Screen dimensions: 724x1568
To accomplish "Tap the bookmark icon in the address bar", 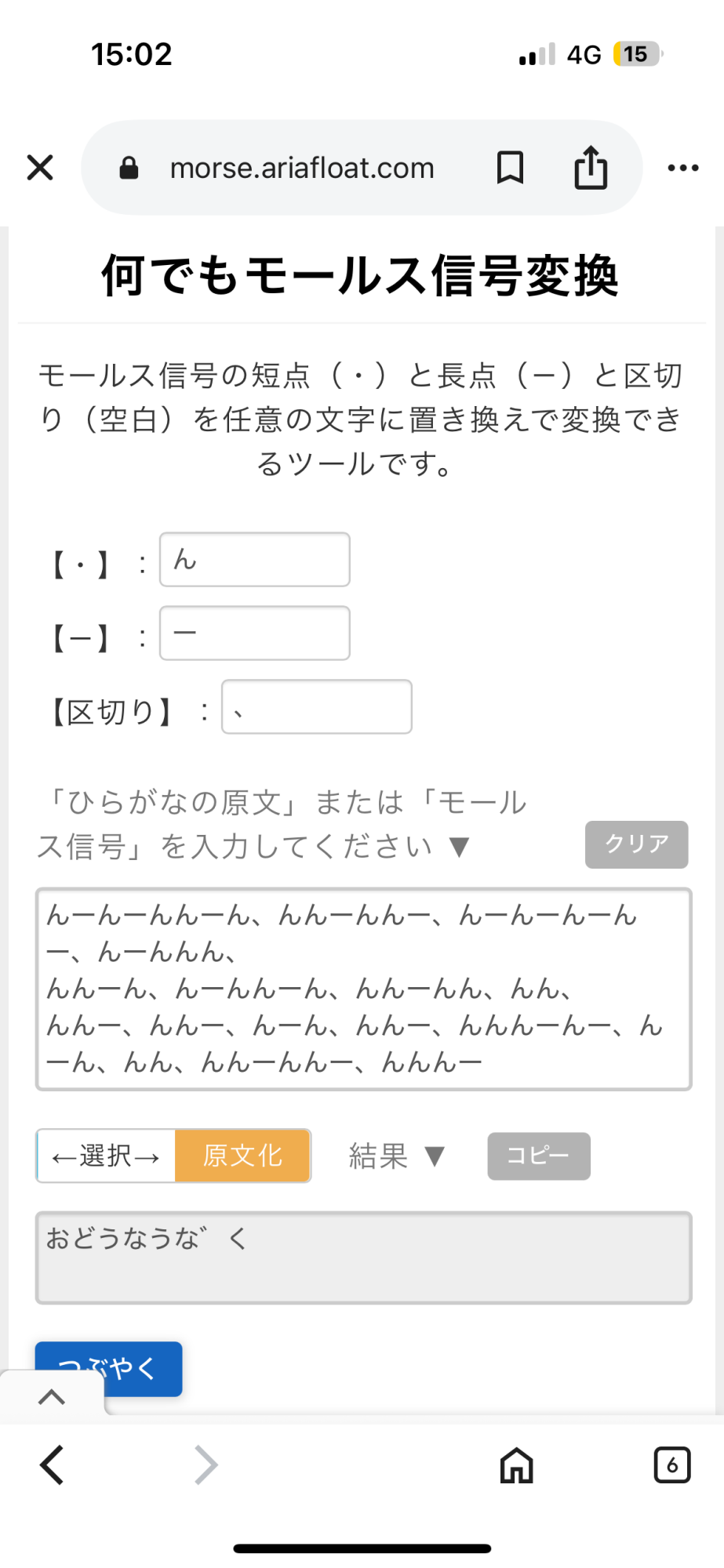I will (x=510, y=167).
